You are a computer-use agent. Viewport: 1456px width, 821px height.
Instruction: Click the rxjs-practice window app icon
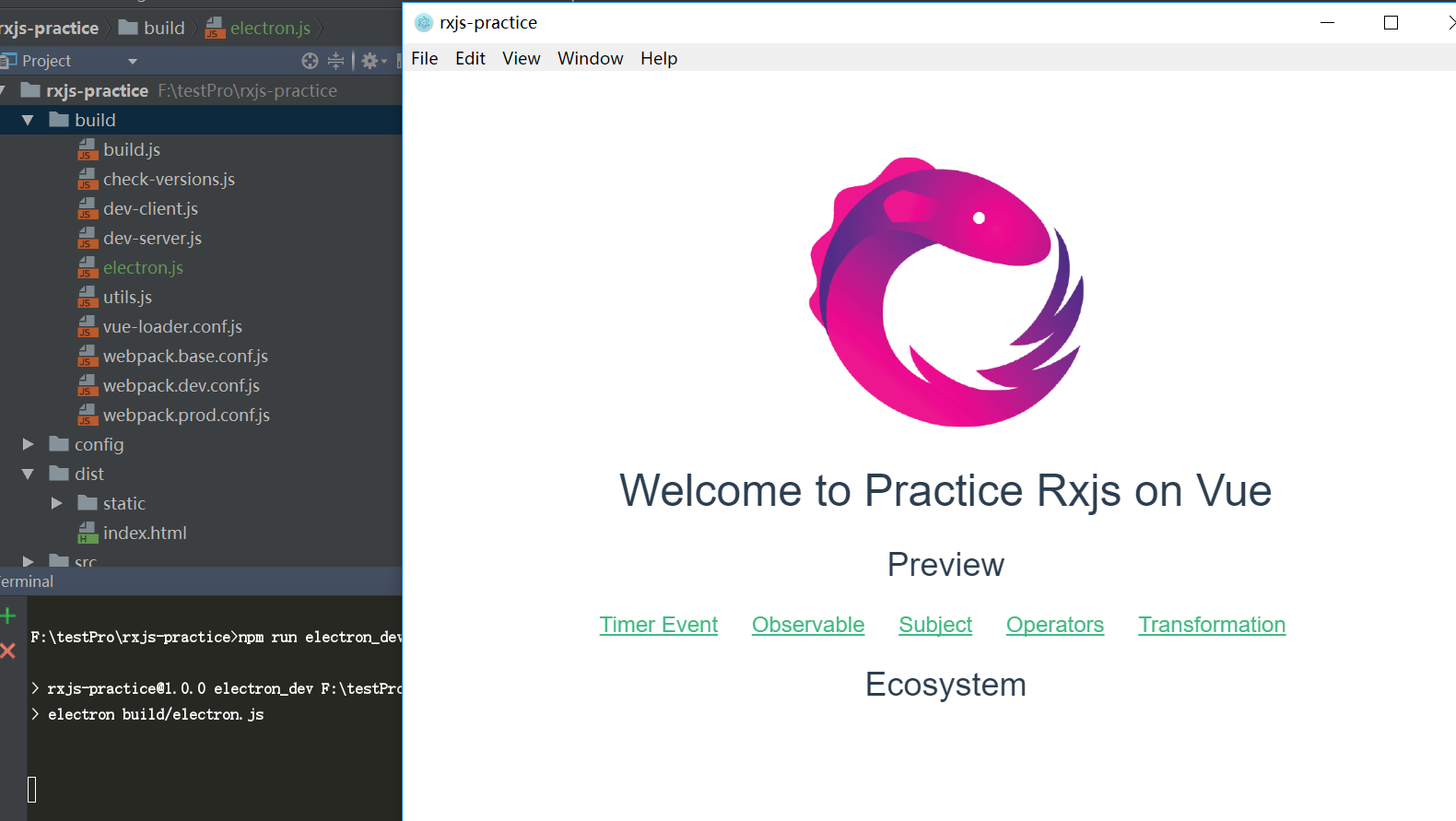(424, 23)
